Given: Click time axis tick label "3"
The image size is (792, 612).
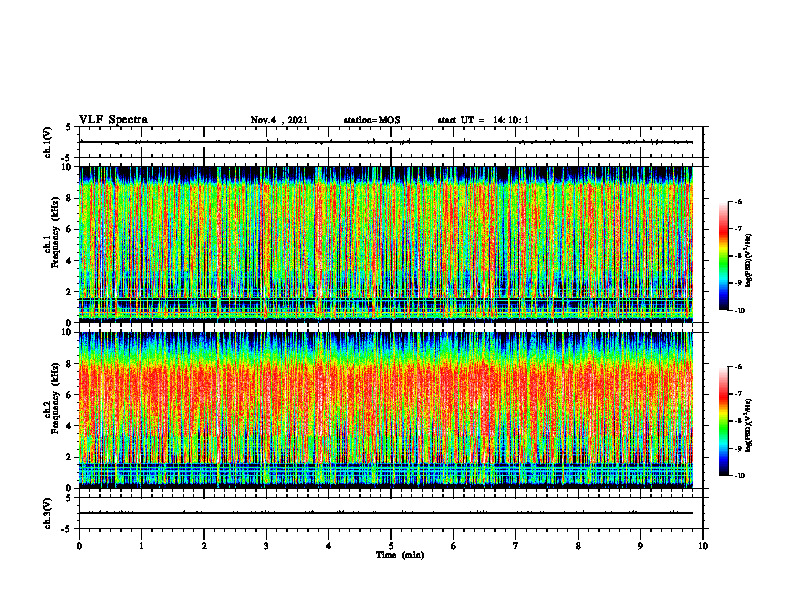Looking at the screenshot, I should (x=266, y=546).
